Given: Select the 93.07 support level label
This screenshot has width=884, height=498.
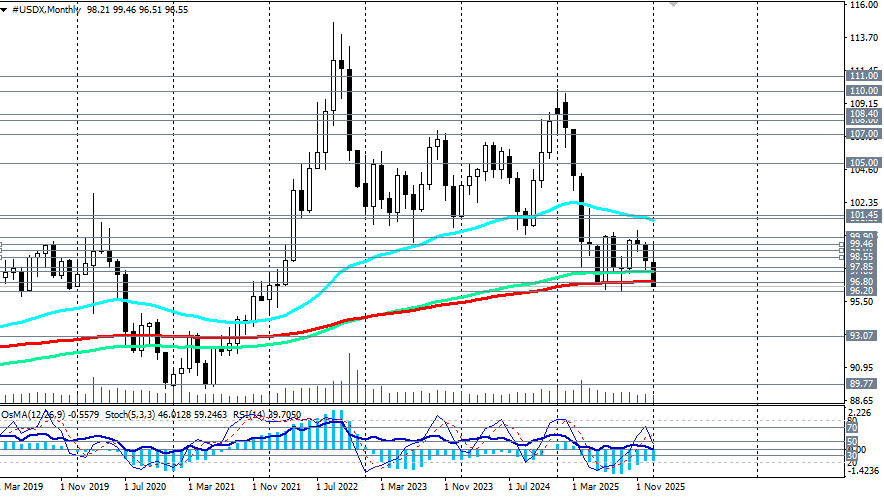Looking at the screenshot, I should [862, 337].
